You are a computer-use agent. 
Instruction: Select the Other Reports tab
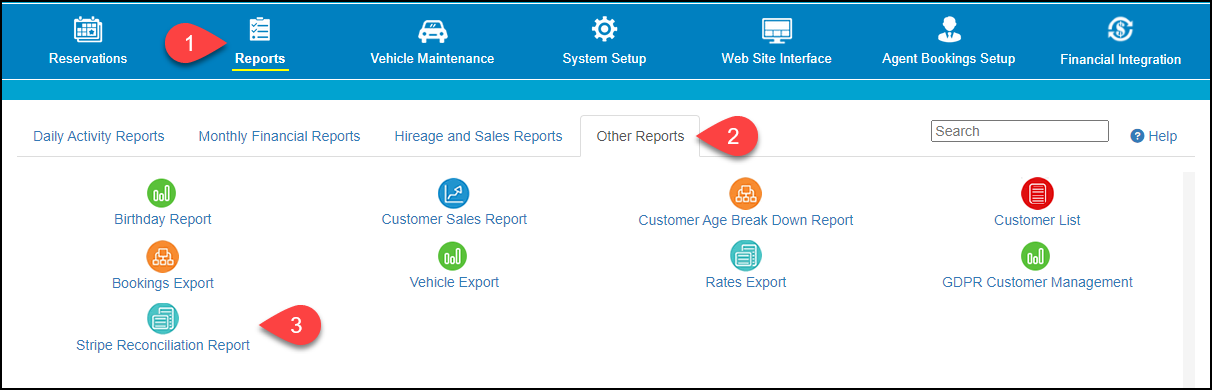tap(640, 136)
